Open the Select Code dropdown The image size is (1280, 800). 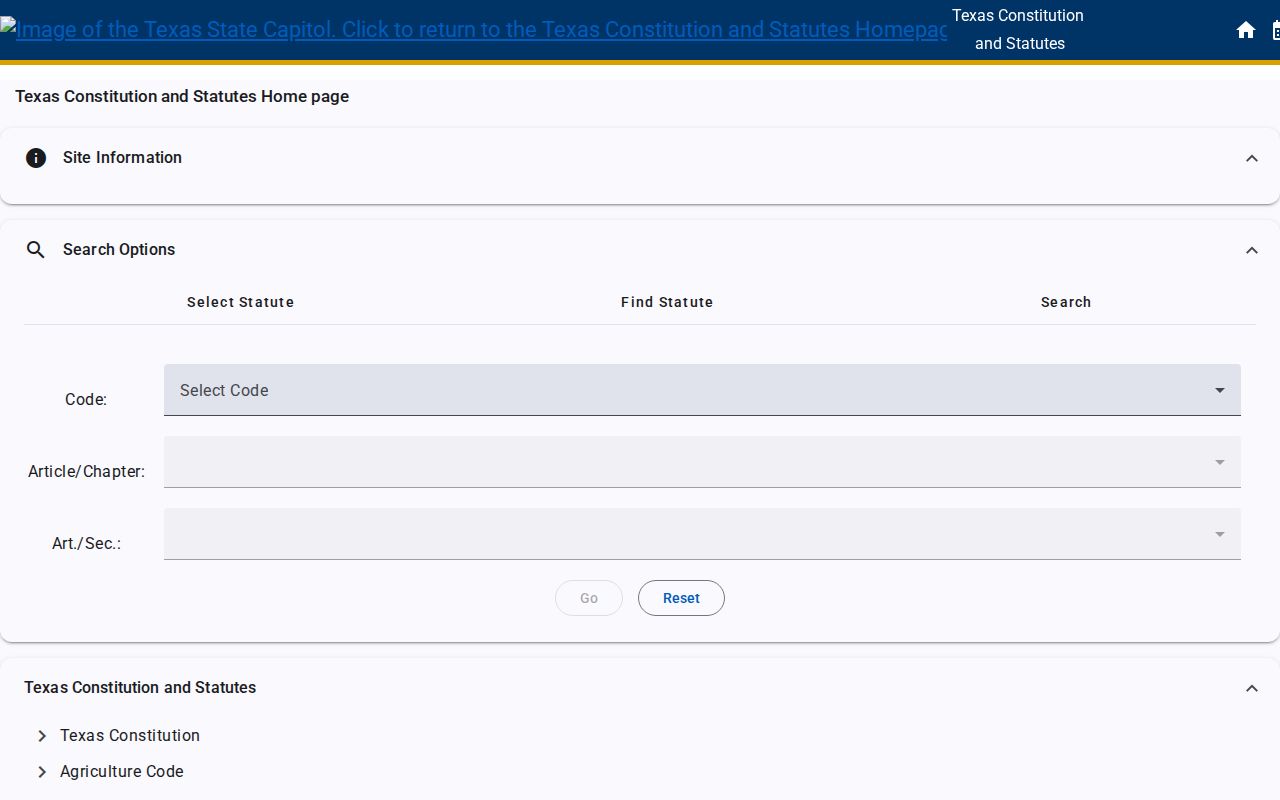click(x=702, y=390)
